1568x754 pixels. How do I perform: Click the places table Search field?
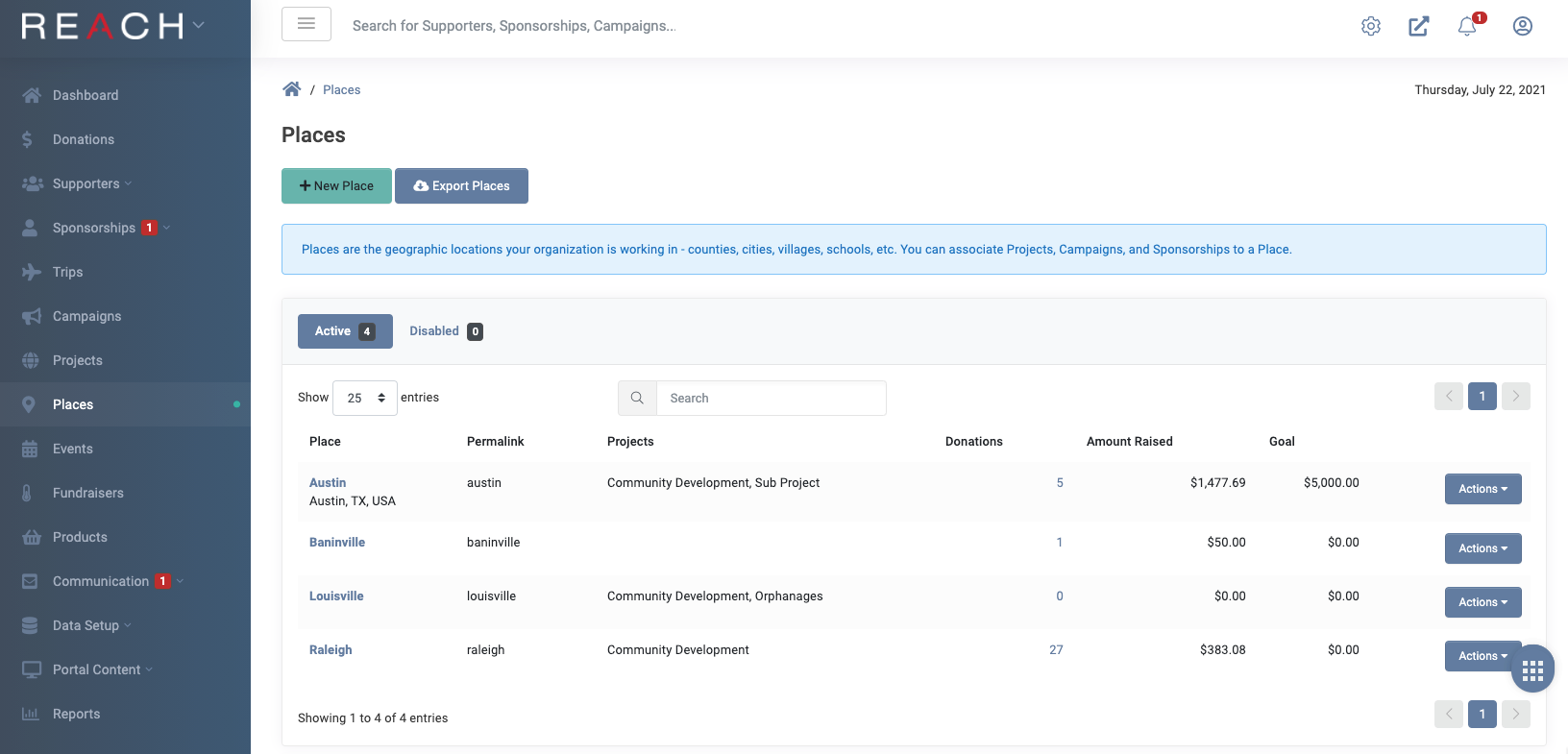[771, 398]
